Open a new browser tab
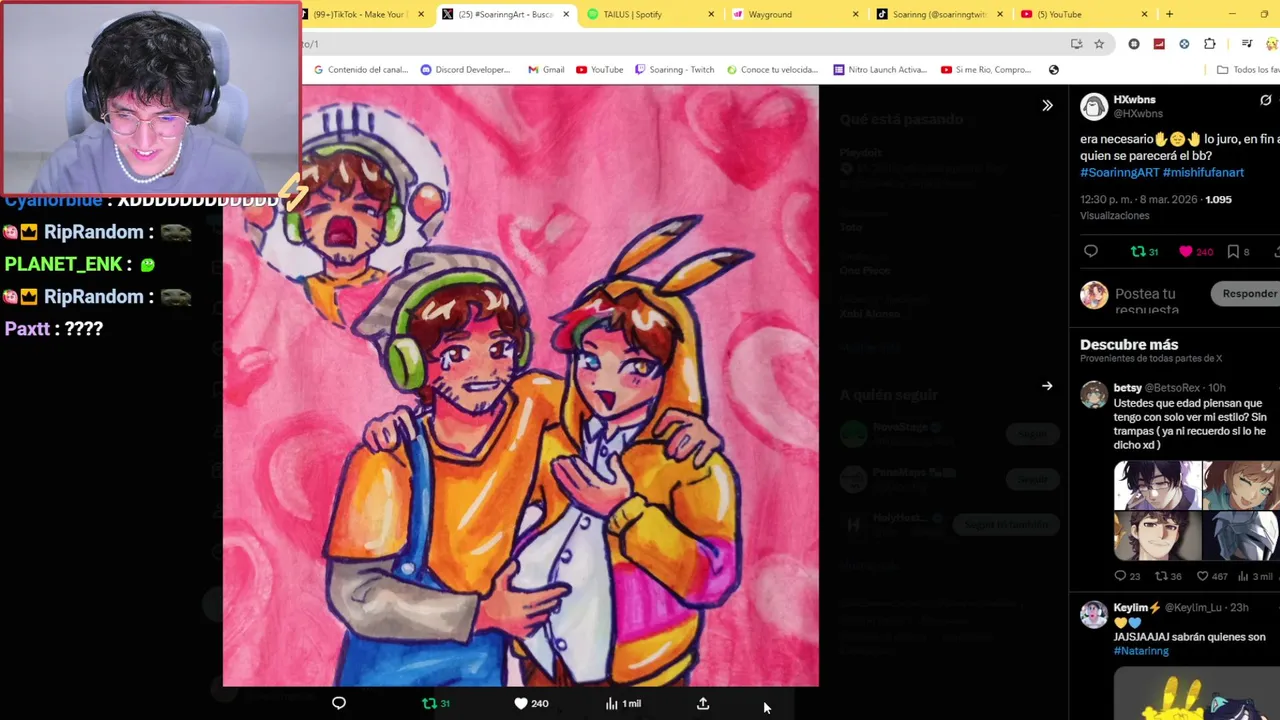Viewport: 1280px width, 720px height. pos(1169,14)
